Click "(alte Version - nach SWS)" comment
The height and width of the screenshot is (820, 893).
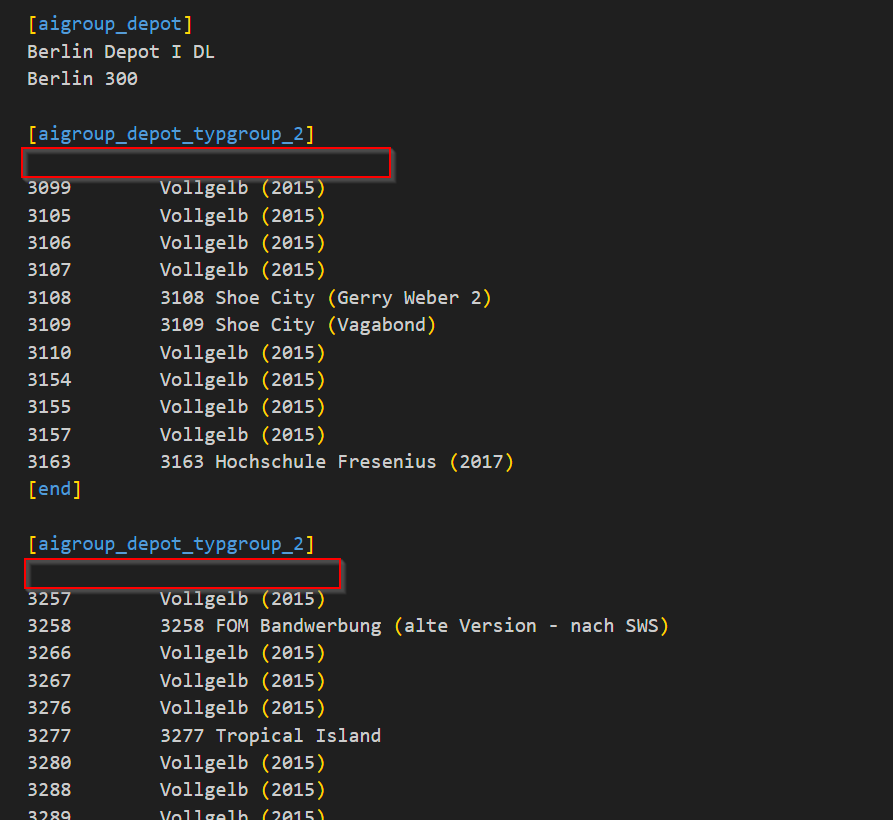pyautogui.click(x=530, y=626)
